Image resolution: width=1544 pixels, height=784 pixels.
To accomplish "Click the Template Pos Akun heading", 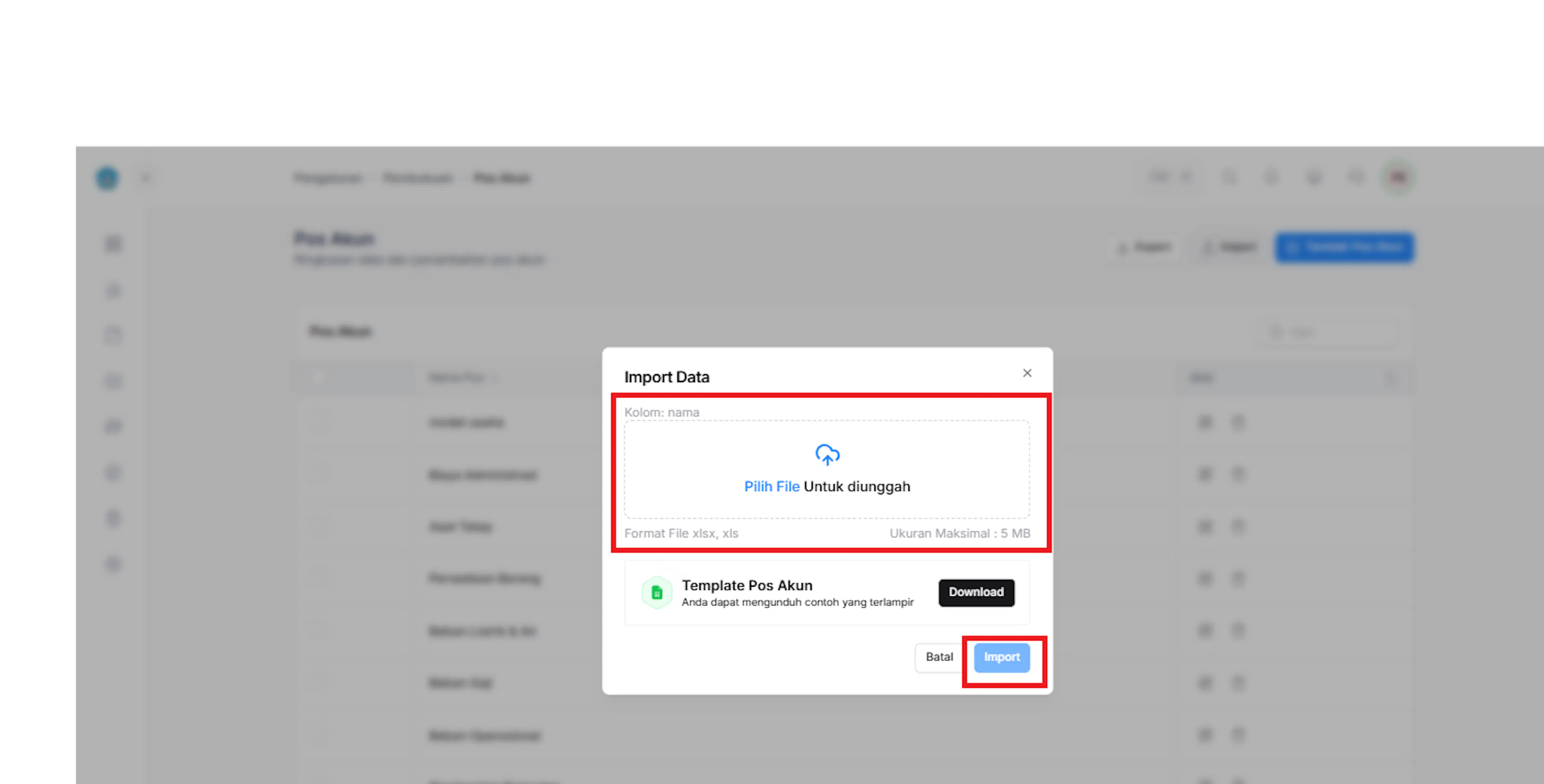I will tap(747, 585).
